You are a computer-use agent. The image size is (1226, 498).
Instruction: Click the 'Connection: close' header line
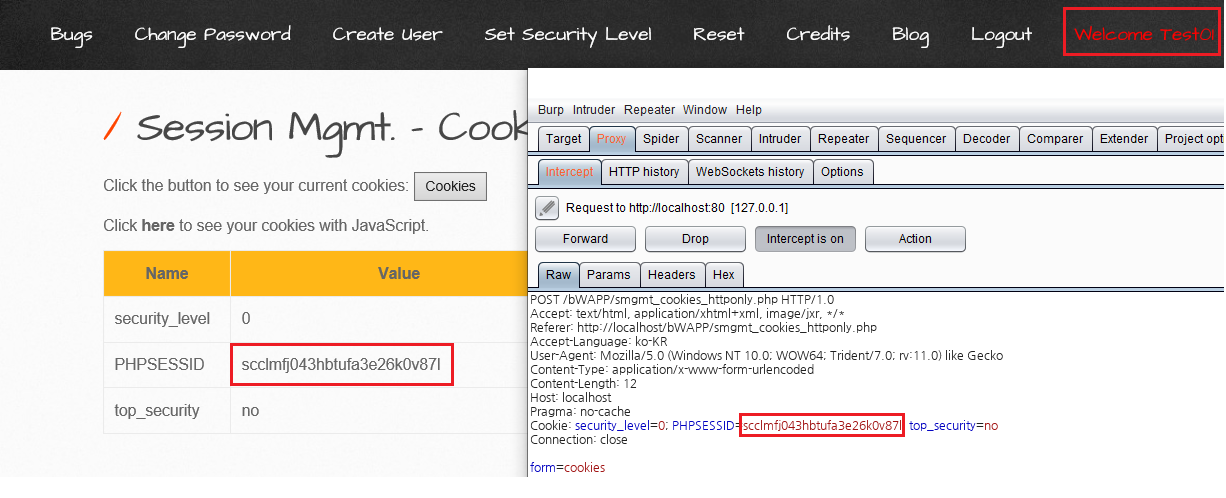[x=579, y=440]
